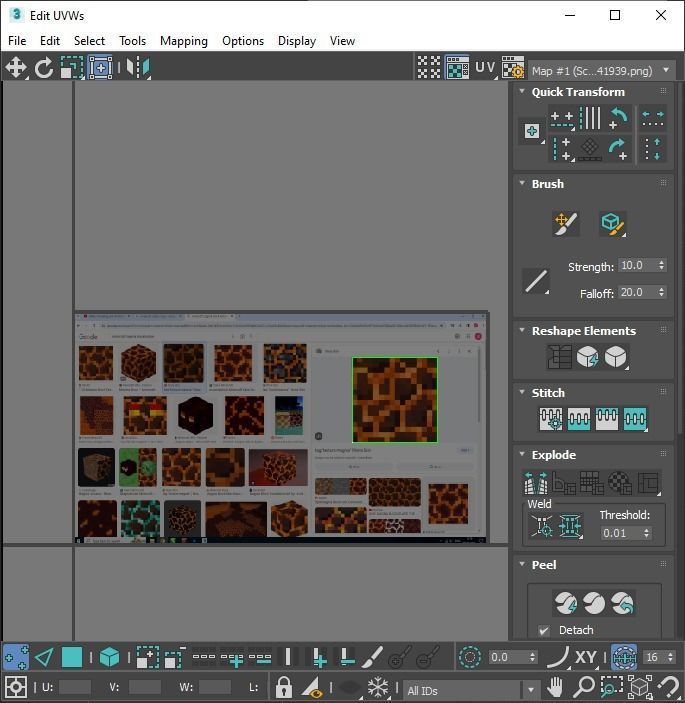Rotate 90 degrees clockwise icon

click(x=618, y=149)
